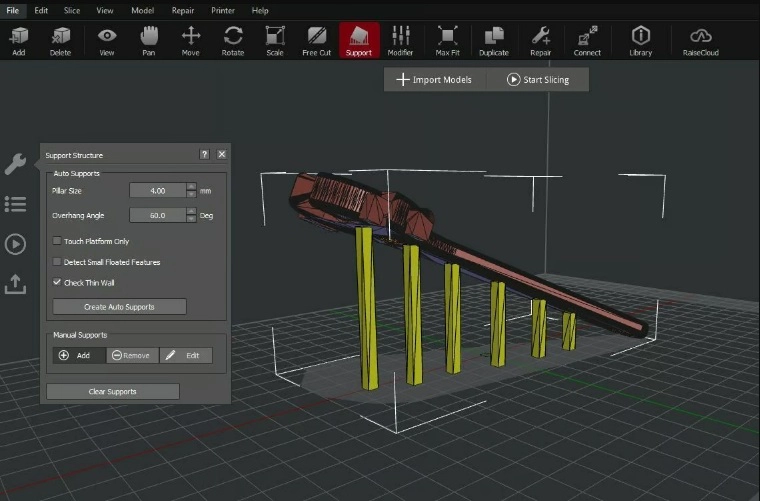This screenshot has height=501, width=760.
Task: Open Support Structure help question mark
Action: 204,154
